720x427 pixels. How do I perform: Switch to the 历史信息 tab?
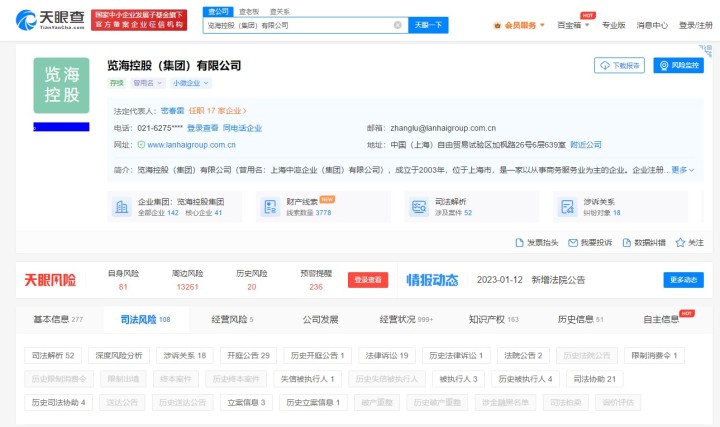[580, 319]
